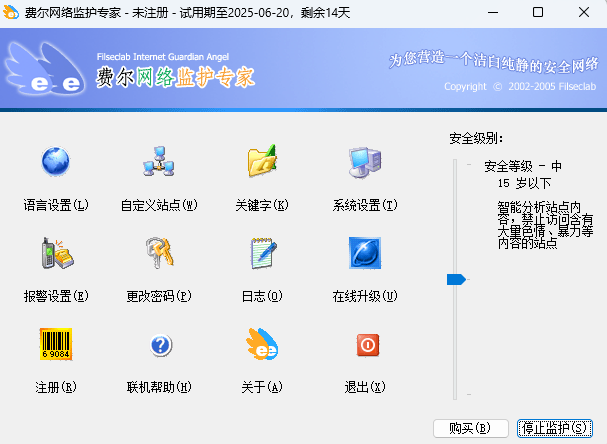The height and width of the screenshot is (444, 607).
Task: Click the 系统设置(T) label
Action: tap(365, 205)
